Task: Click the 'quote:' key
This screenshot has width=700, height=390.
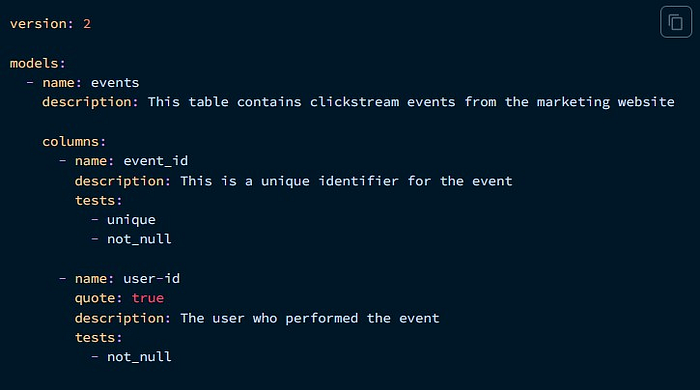Action: click(x=98, y=298)
